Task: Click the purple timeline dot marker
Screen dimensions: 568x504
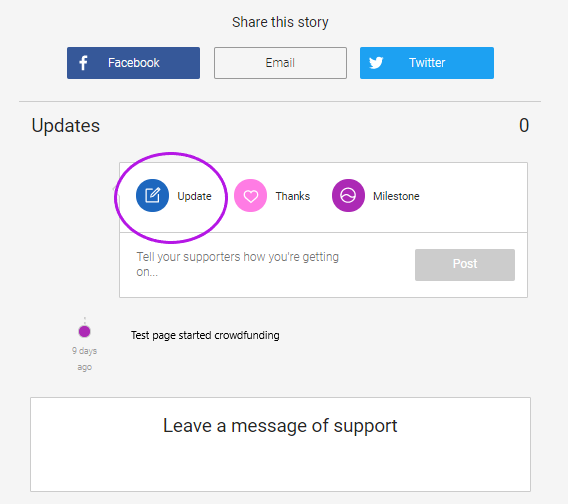Action: [x=84, y=331]
